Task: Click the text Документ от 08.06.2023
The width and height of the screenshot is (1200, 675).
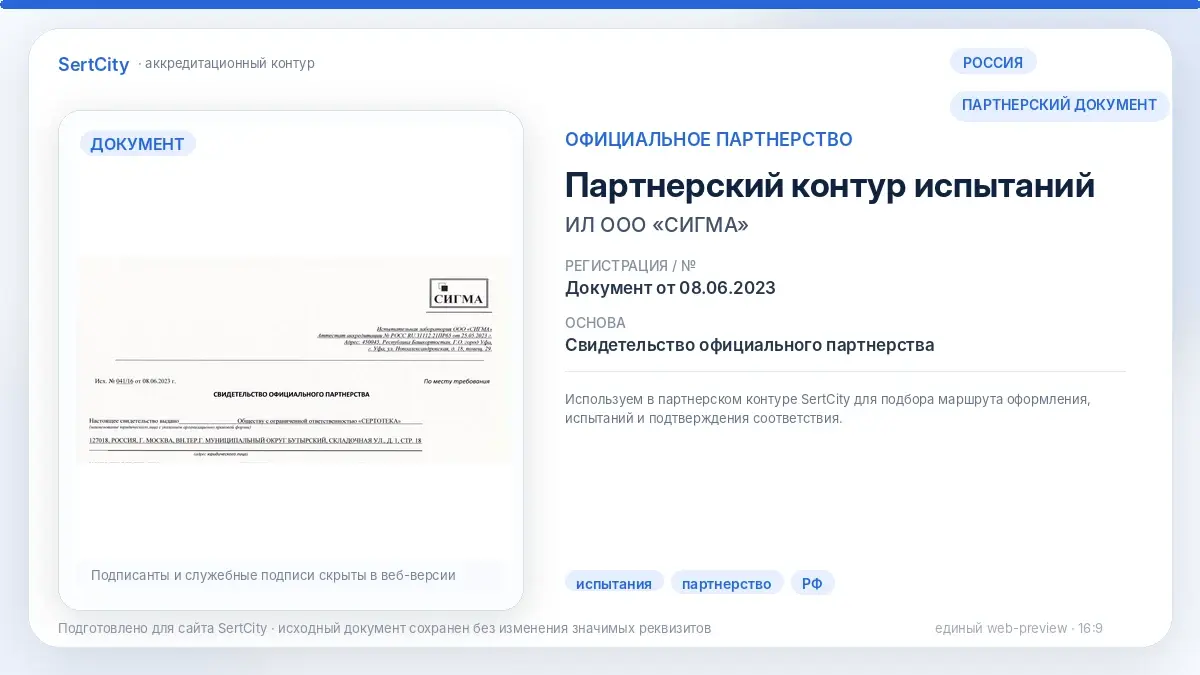Action: pos(670,288)
